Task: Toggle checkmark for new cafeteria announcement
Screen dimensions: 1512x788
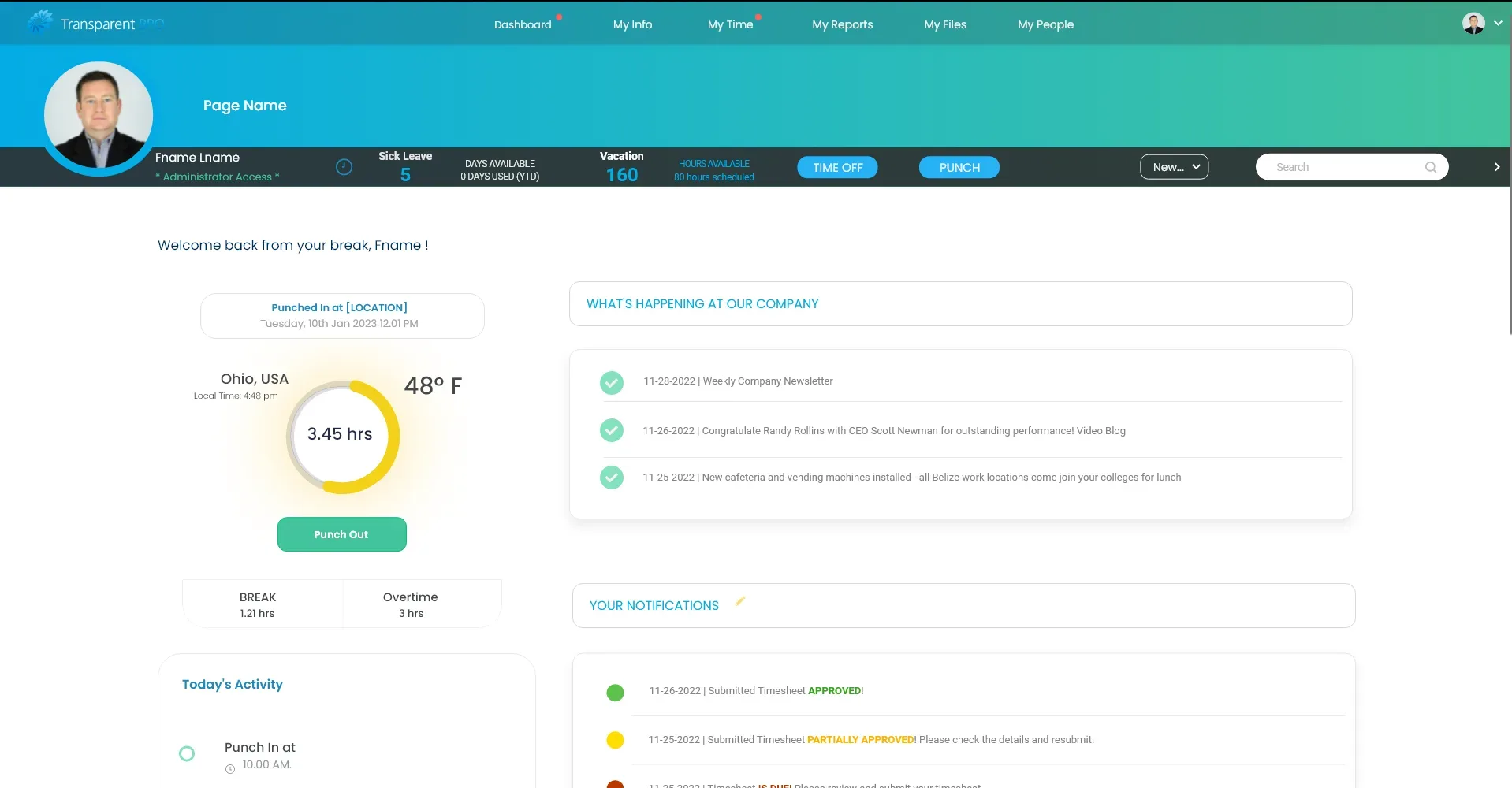Action: (x=612, y=478)
